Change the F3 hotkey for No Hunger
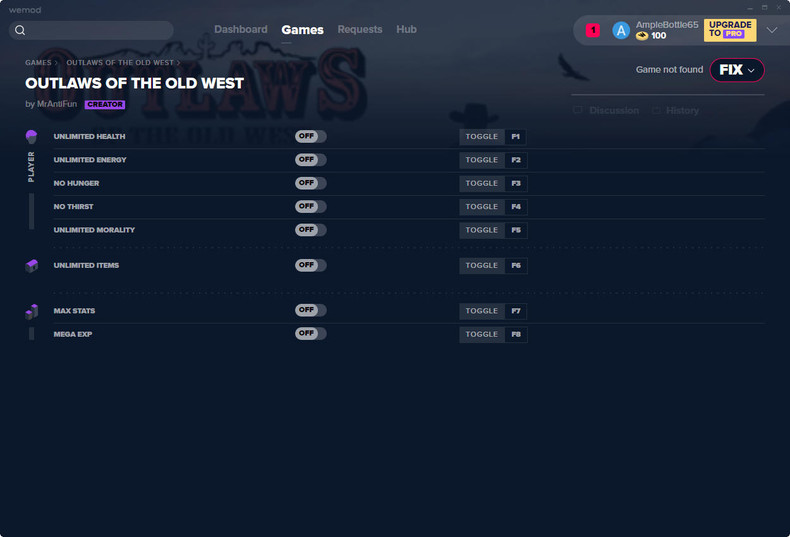This screenshot has width=790, height=537. [x=516, y=183]
